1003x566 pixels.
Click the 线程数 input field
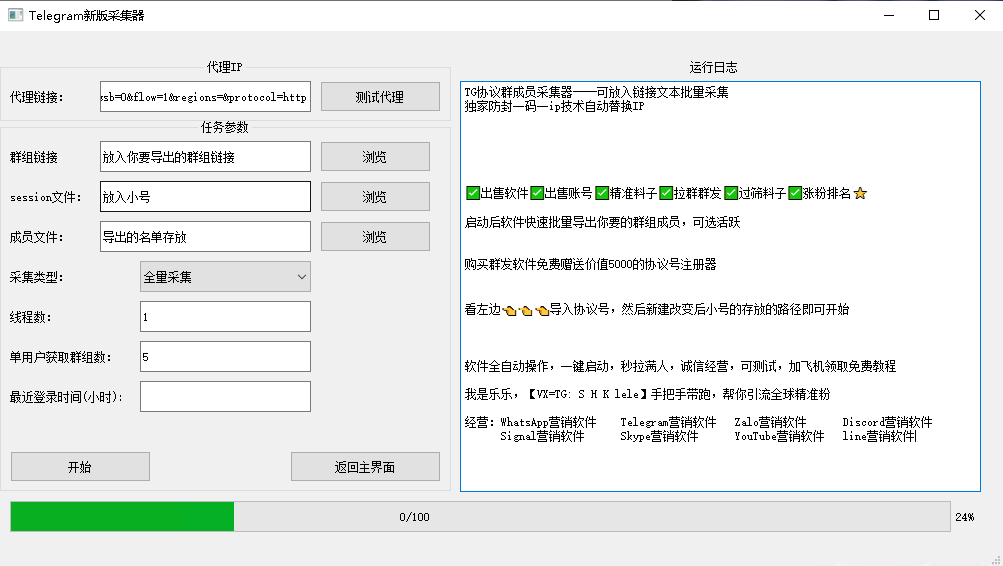(x=225, y=317)
